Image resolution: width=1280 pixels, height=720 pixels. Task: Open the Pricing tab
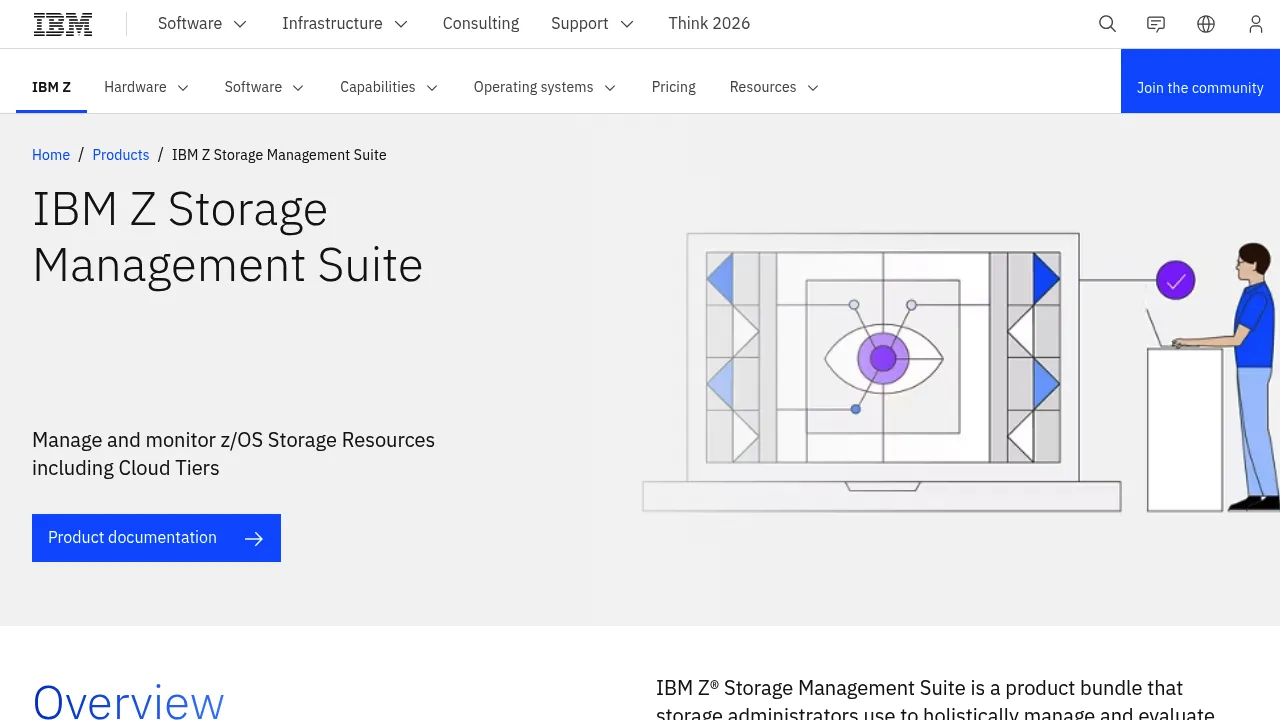tap(674, 87)
